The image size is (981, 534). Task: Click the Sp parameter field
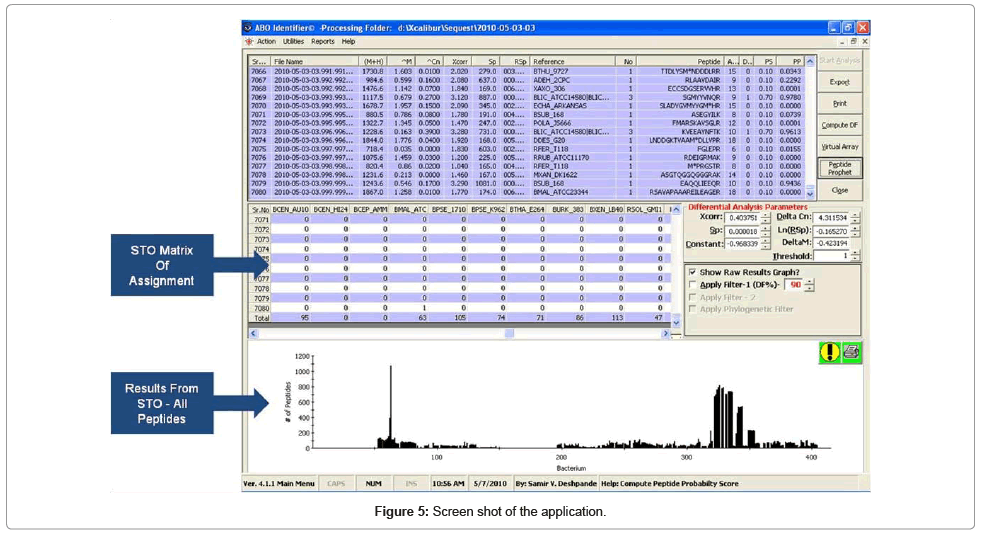(x=742, y=231)
